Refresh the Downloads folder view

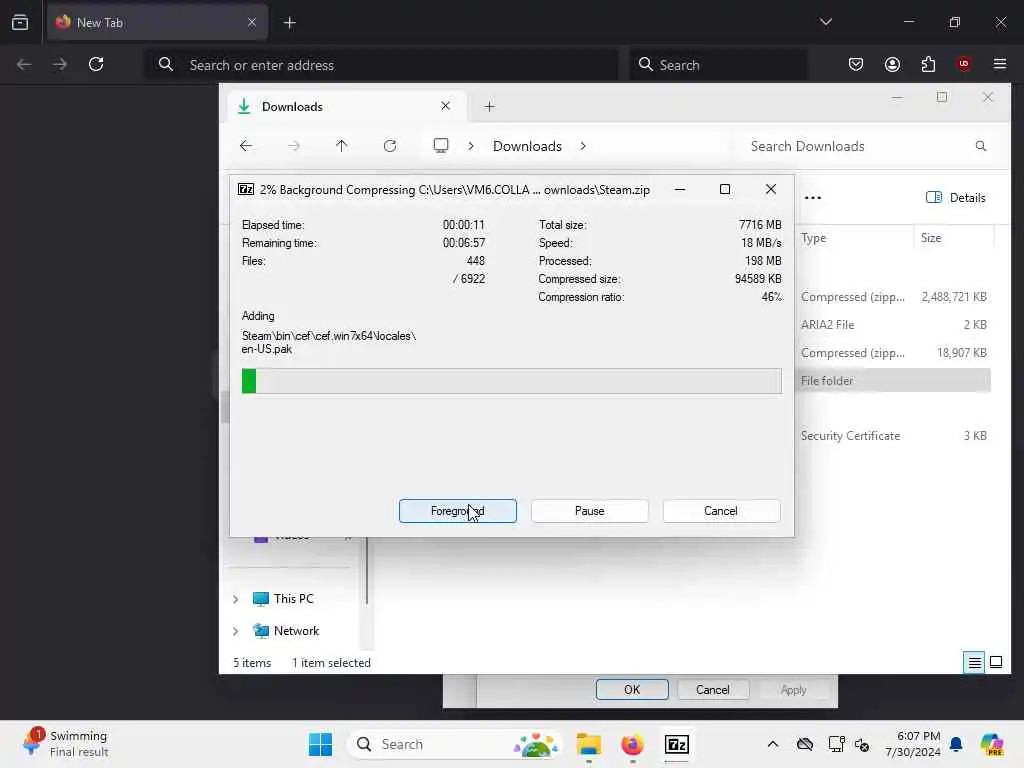pyautogui.click(x=390, y=146)
